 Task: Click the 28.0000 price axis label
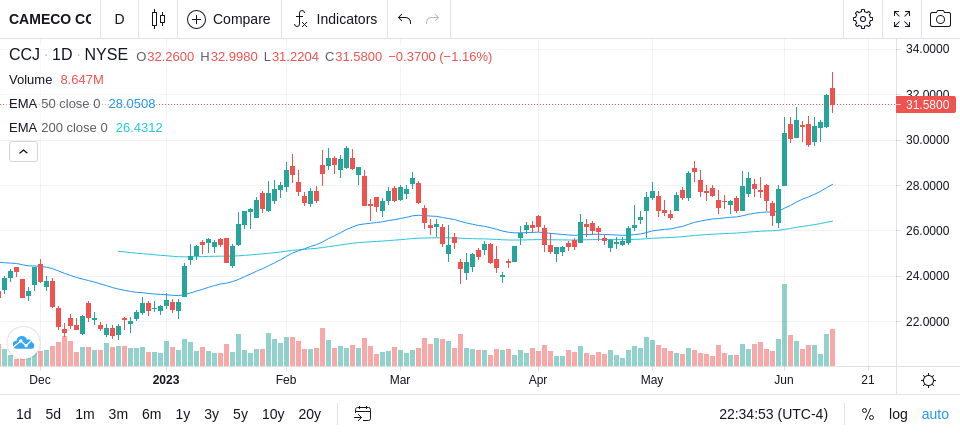(928, 186)
